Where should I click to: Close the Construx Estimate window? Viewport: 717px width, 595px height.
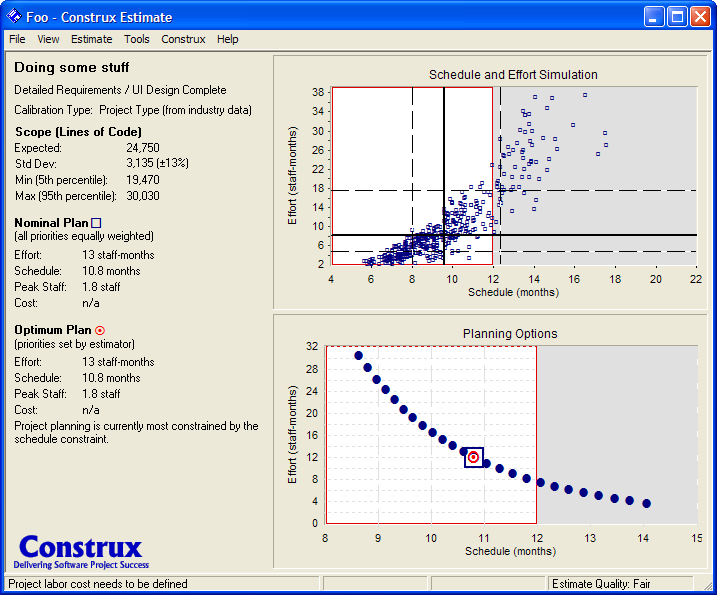[x=700, y=17]
